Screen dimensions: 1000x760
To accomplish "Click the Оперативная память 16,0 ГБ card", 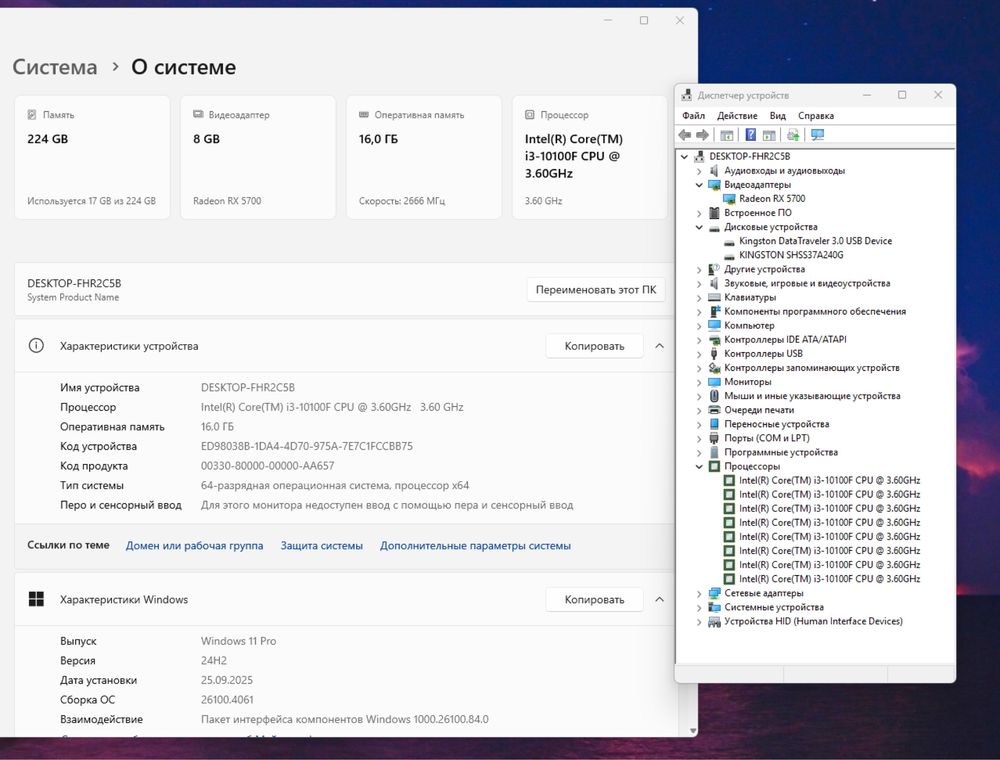I will point(424,157).
